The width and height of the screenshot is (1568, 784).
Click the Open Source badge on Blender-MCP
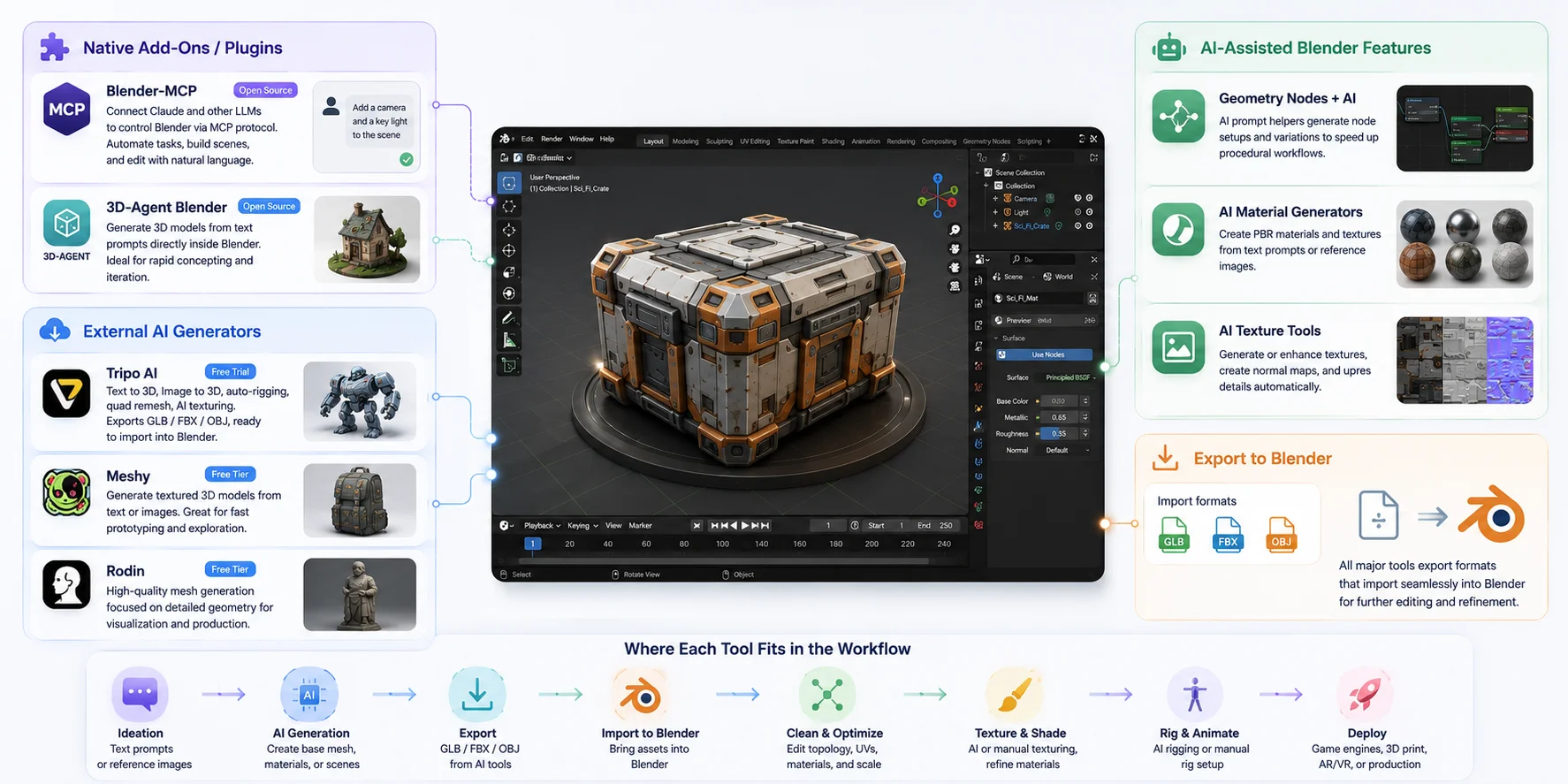(265, 90)
